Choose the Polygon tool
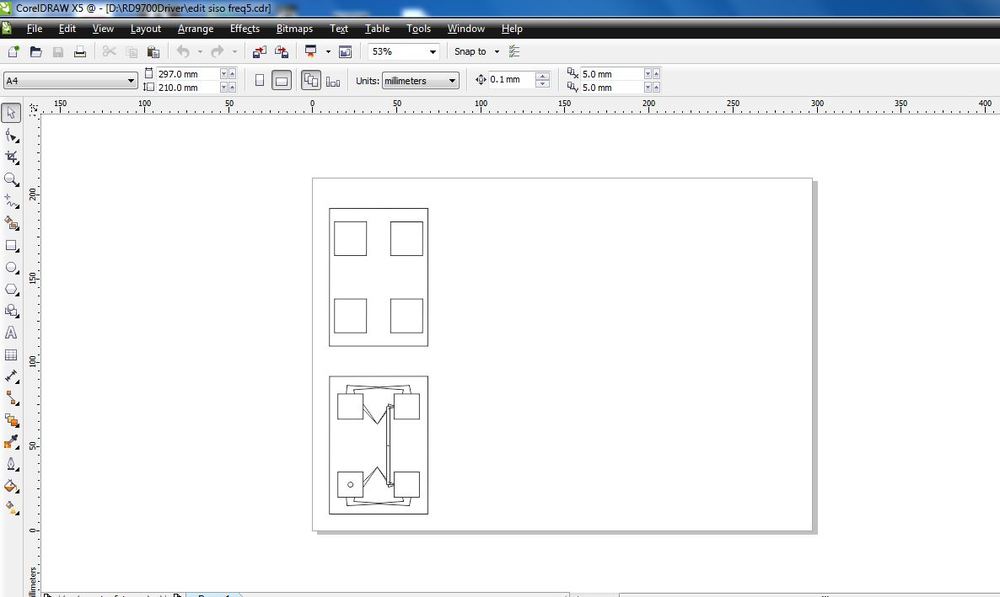This screenshot has width=1000, height=597. [x=11, y=289]
